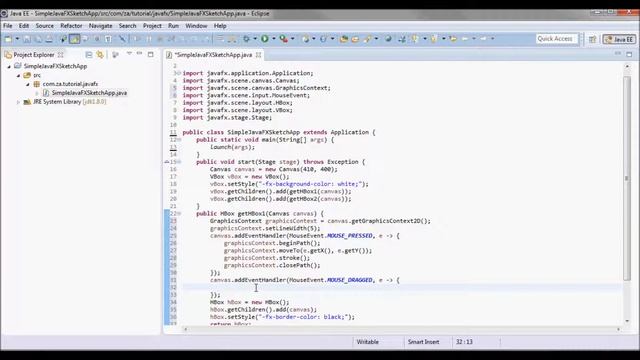Collapse the src folder node

18,76
